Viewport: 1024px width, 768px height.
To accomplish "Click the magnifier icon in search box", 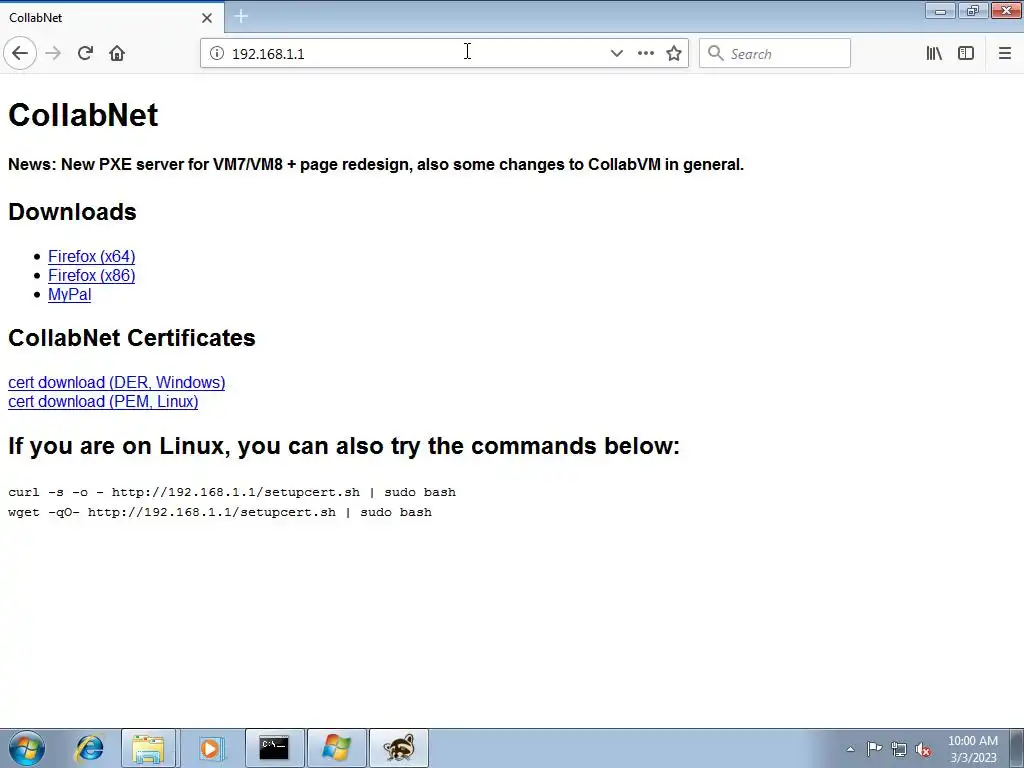I will tap(716, 54).
